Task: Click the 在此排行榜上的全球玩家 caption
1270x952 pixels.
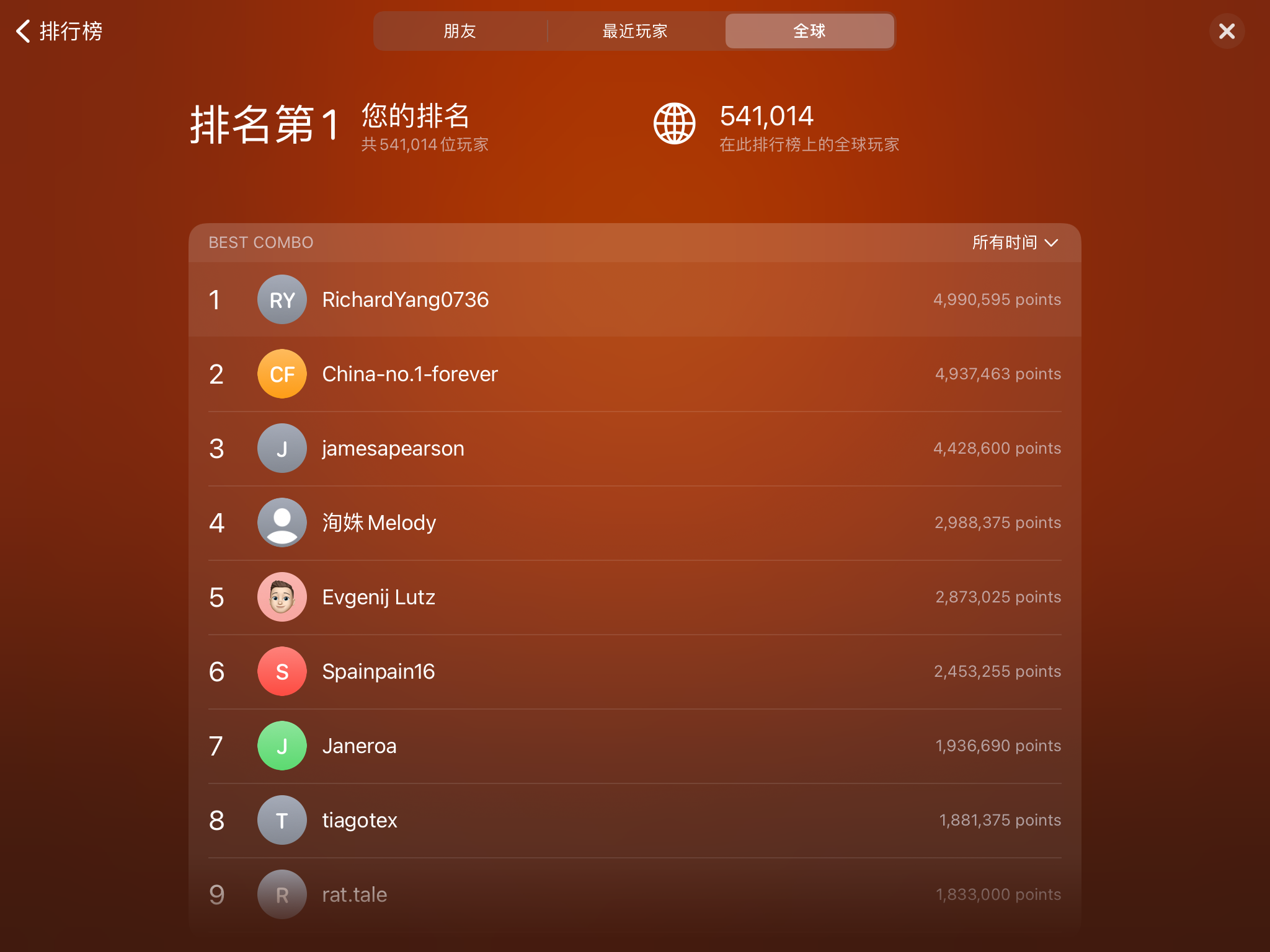Action: click(809, 144)
